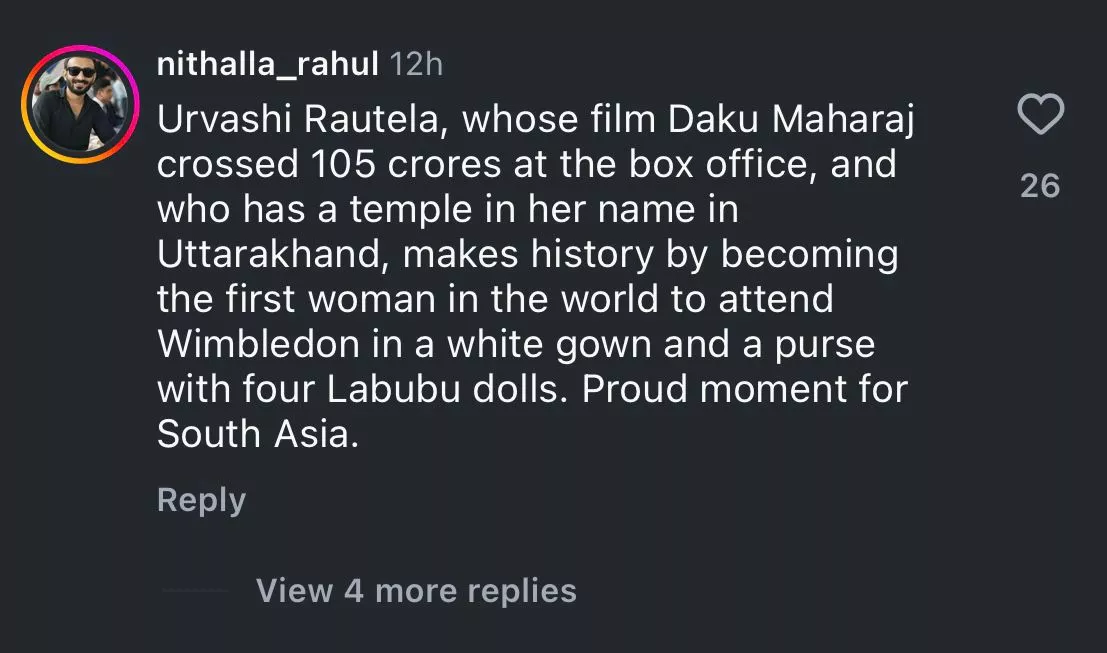Image resolution: width=1107 pixels, height=653 pixels.
Task: Click the Reply button under the comment
Action: pos(201,500)
